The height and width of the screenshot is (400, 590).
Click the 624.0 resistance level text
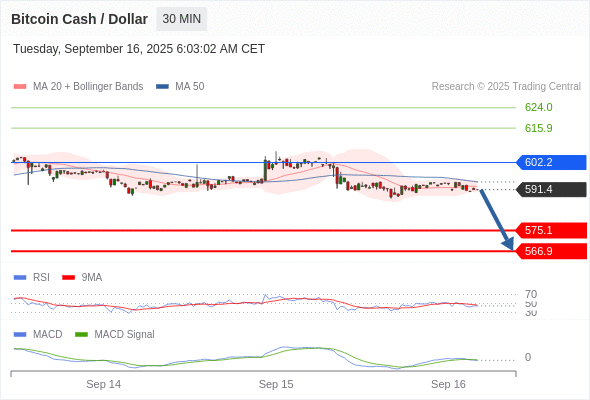click(x=538, y=108)
